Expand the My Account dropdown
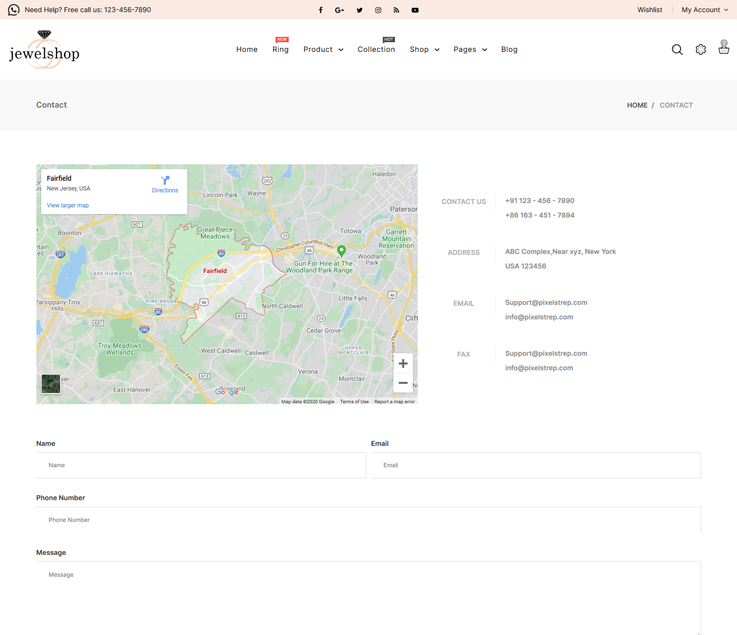The width and height of the screenshot is (737, 635). (x=704, y=10)
